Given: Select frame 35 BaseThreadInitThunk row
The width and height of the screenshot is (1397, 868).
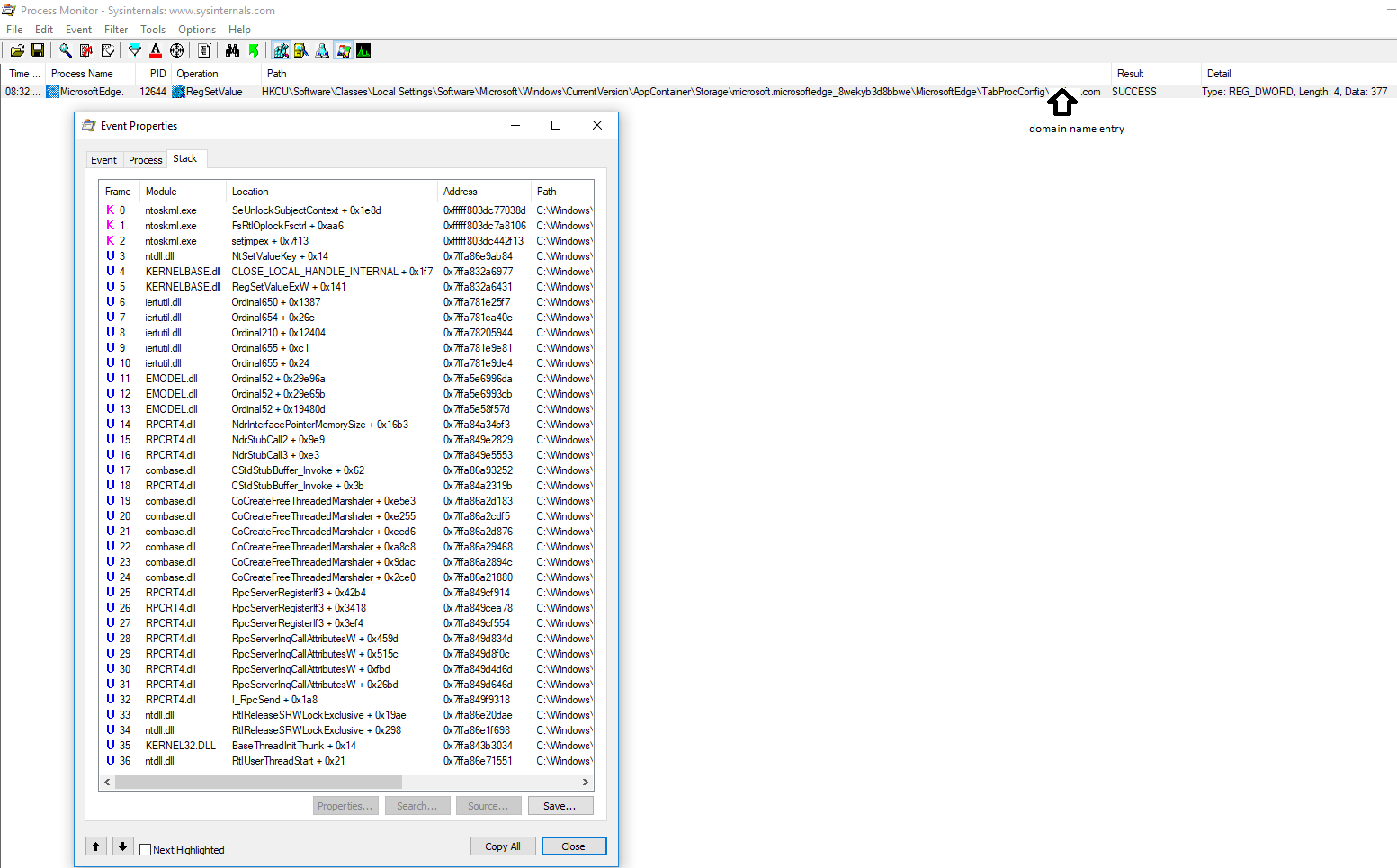Looking at the screenshot, I should point(346,746).
